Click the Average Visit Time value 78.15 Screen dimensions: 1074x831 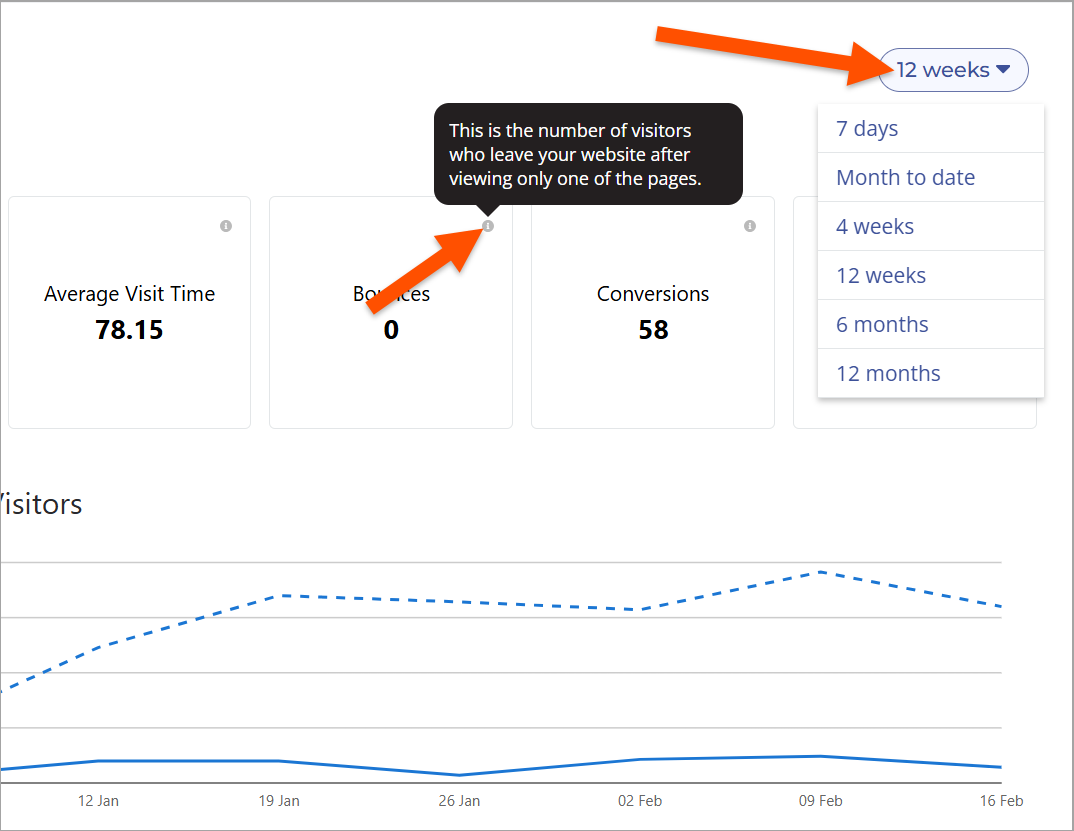129,330
